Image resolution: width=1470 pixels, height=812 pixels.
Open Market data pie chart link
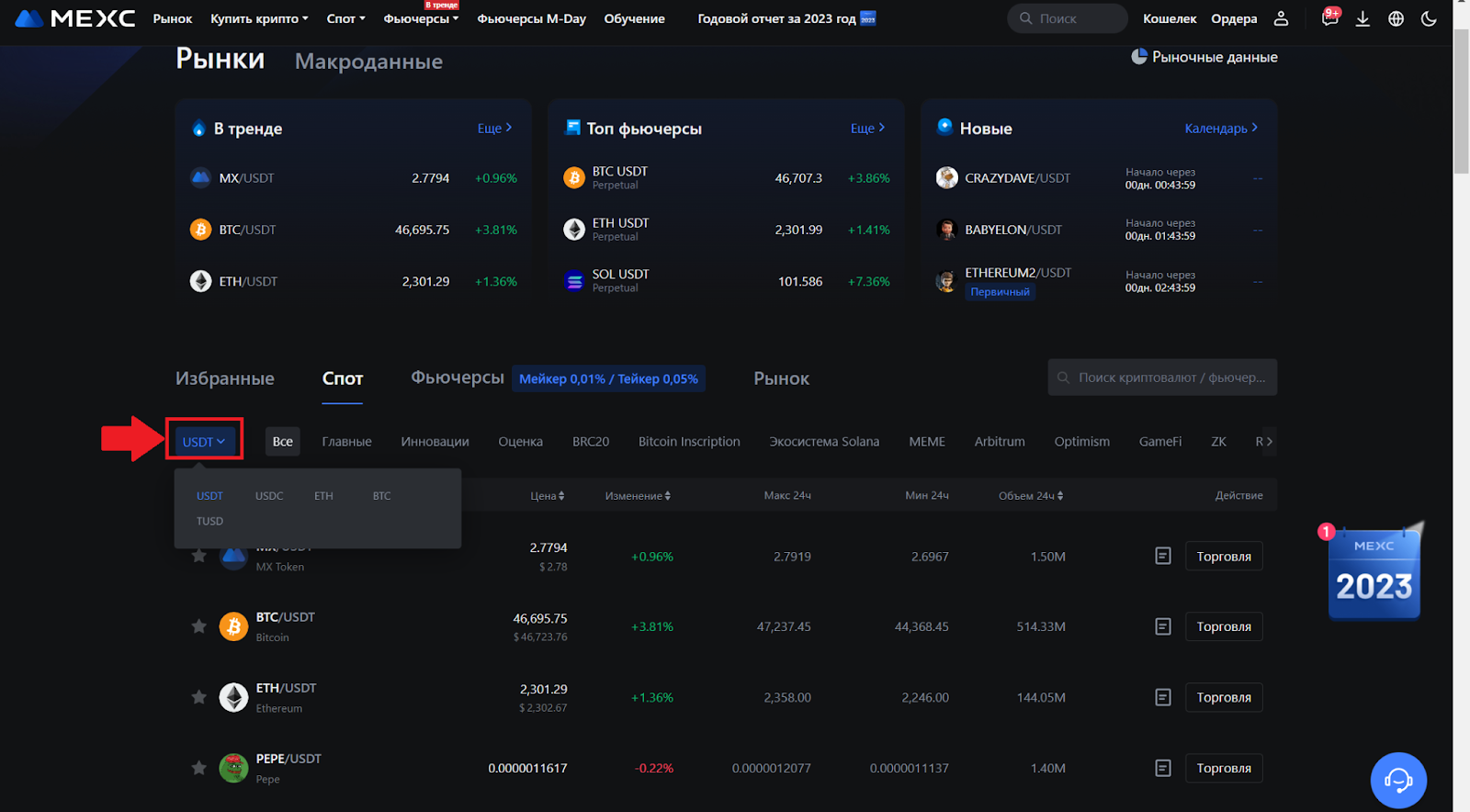pyautogui.click(x=1204, y=57)
